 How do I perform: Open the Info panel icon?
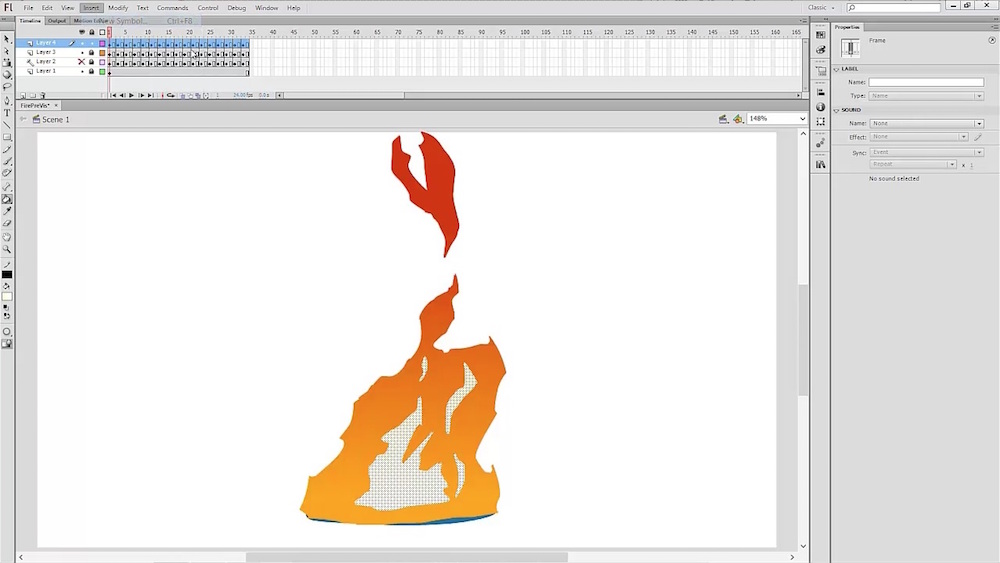pos(821,107)
